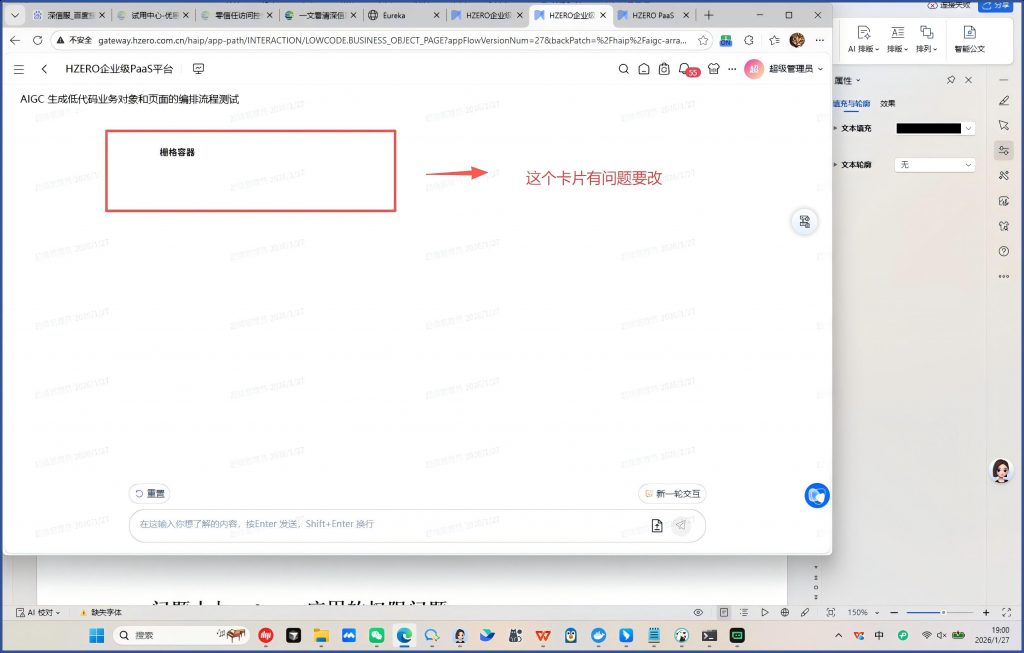
Task: Open the 文本轮廓 dropdown showing 无
Action: point(935,164)
